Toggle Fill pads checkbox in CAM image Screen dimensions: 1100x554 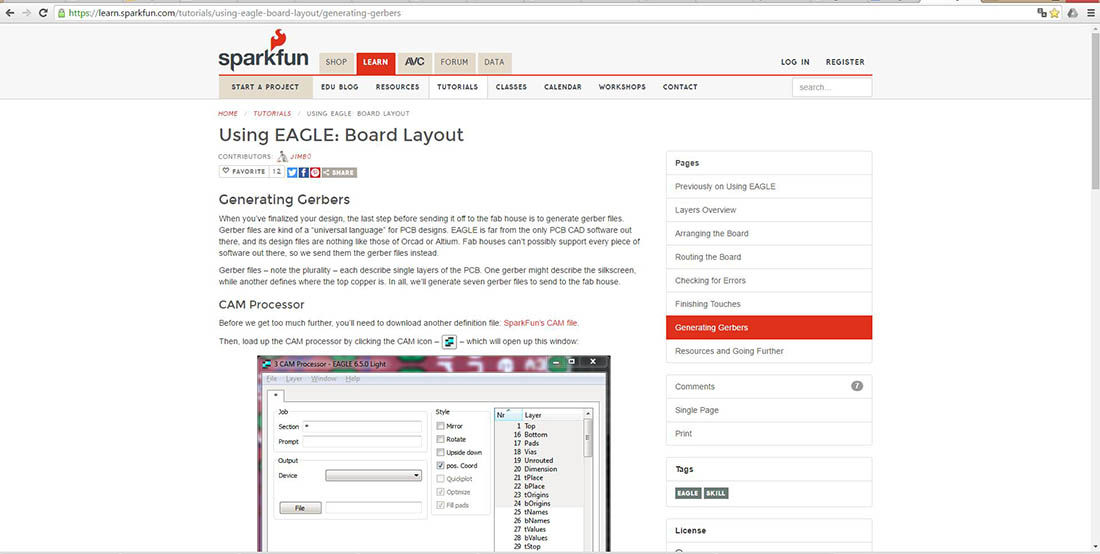441,505
